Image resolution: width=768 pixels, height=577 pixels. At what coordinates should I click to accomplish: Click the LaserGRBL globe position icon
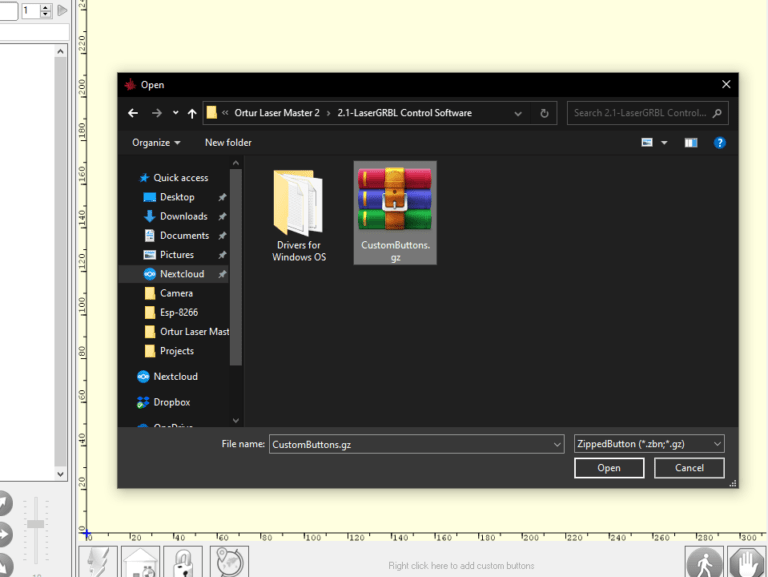click(x=229, y=561)
